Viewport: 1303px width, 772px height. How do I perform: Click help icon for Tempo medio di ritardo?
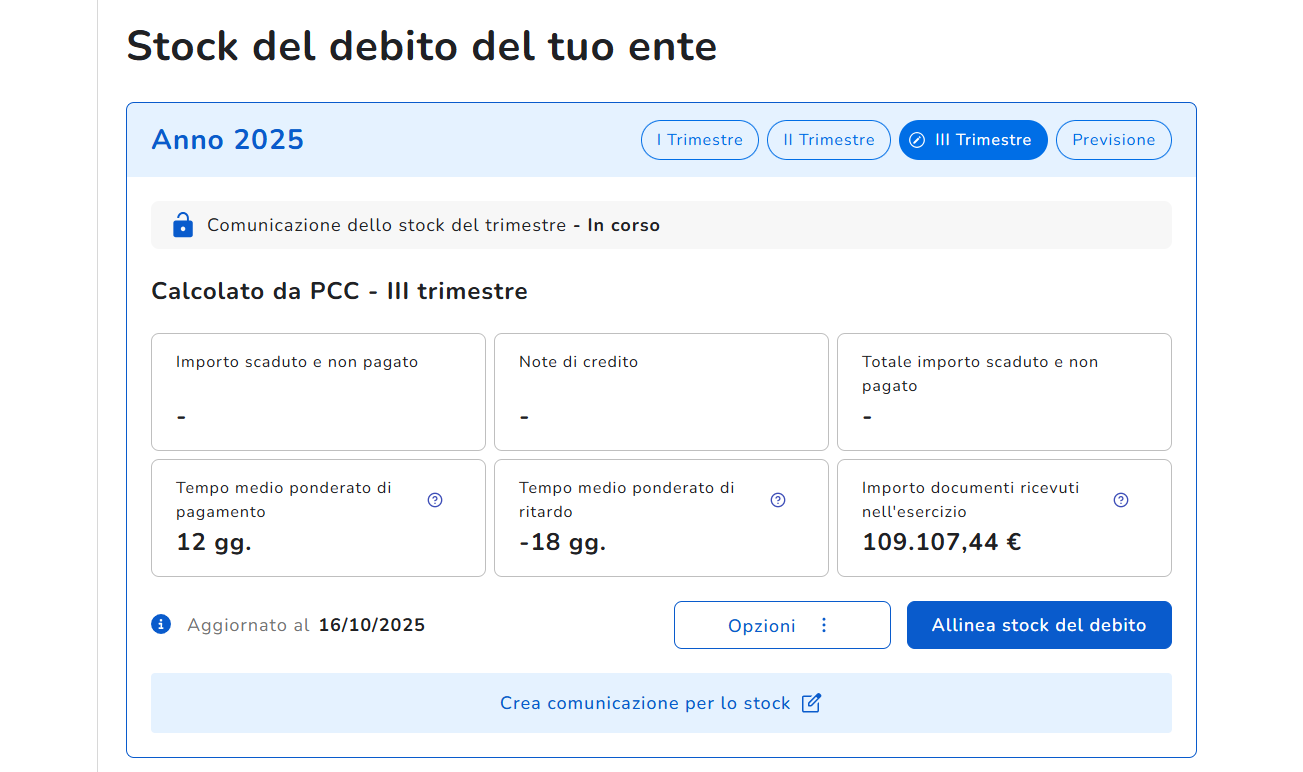(x=778, y=500)
